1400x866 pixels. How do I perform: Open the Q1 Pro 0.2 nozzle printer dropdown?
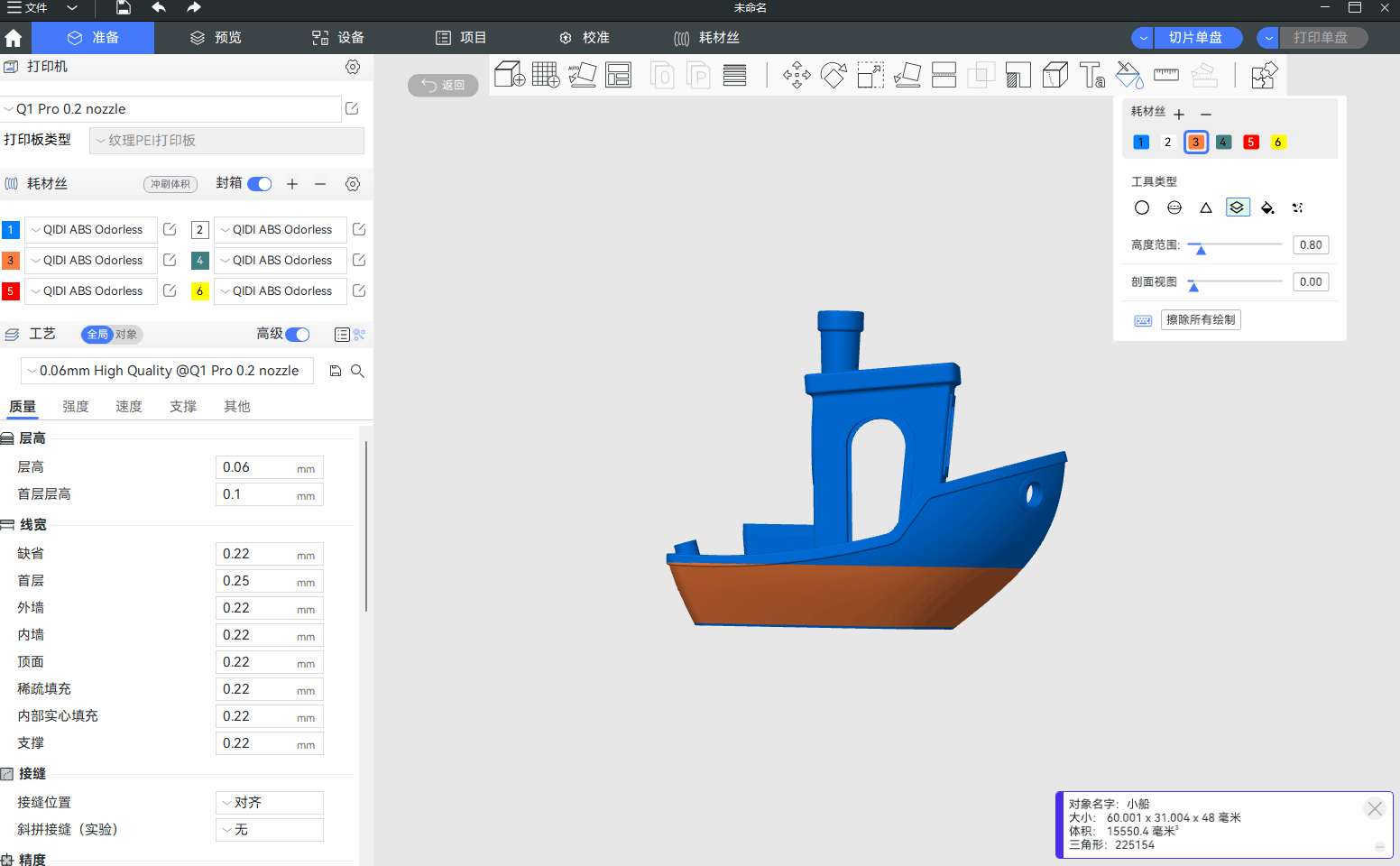(x=171, y=109)
